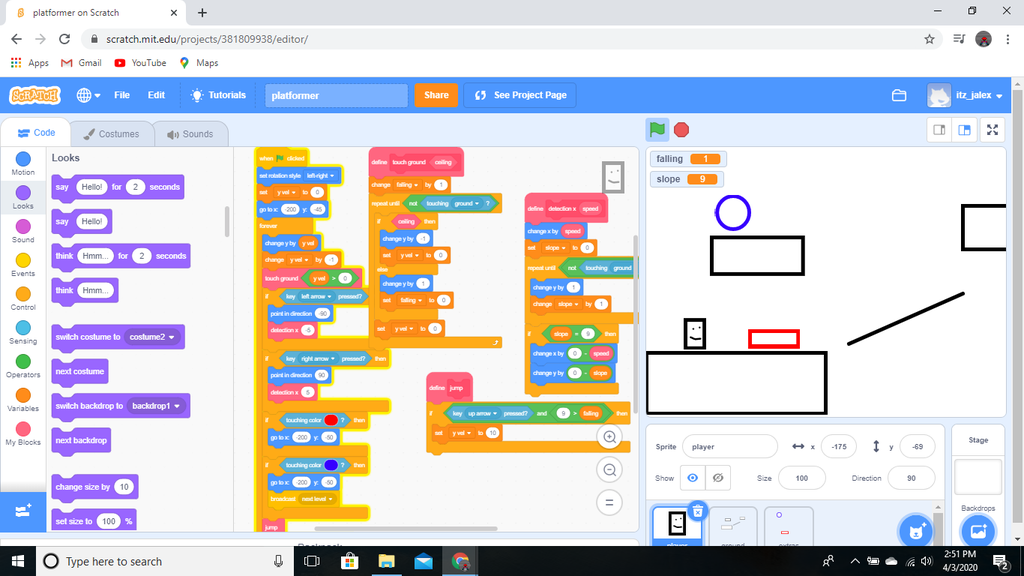Open the language globe dropdown

[x=88, y=95]
